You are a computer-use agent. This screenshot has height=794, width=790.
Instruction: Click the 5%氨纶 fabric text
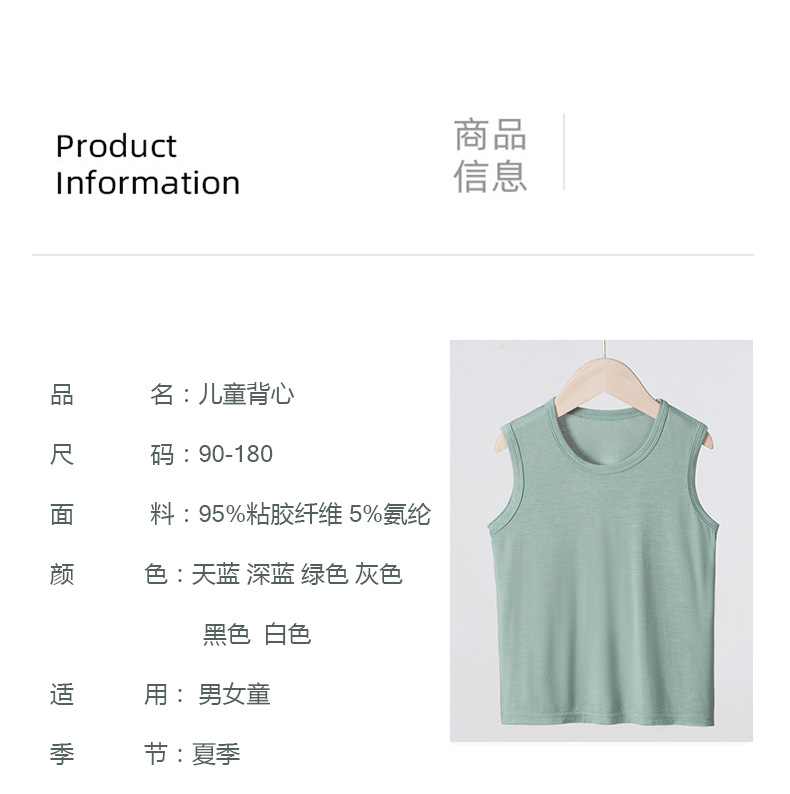pos(390,514)
